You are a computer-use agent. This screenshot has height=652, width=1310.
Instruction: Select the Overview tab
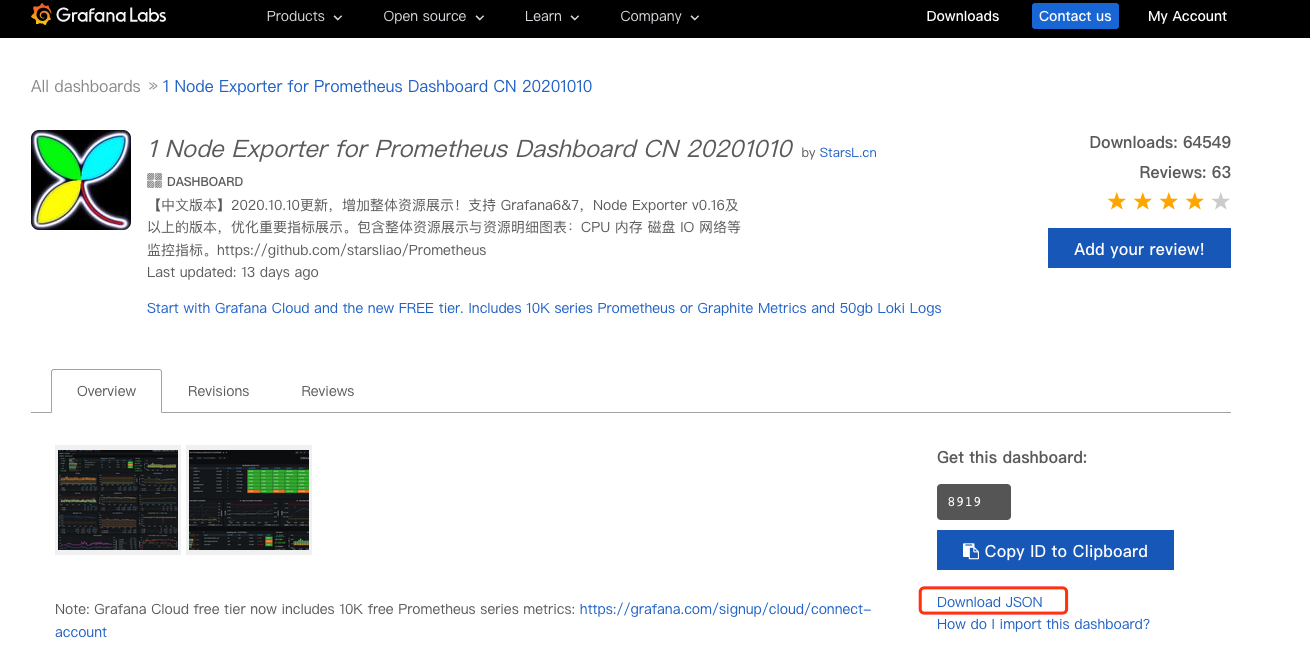(106, 391)
